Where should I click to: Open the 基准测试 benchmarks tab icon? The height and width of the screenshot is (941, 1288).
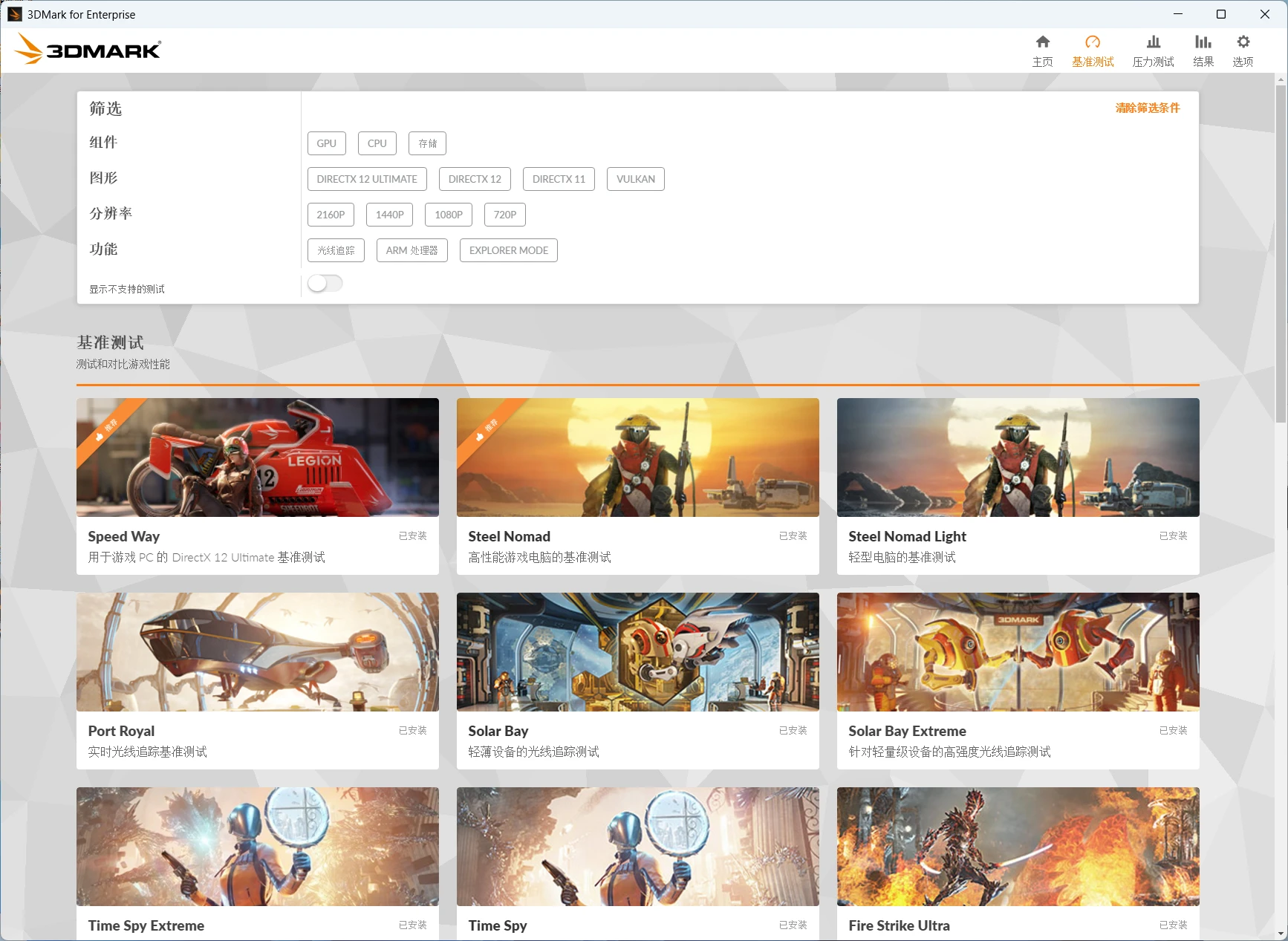pyautogui.click(x=1093, y=42)
